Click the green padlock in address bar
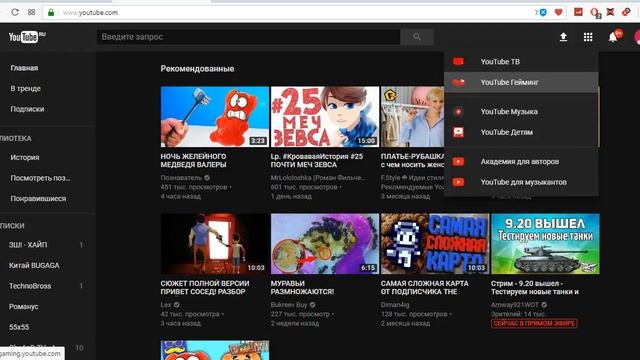The height and width of the screenshot is (360, 640). [51, 13]
